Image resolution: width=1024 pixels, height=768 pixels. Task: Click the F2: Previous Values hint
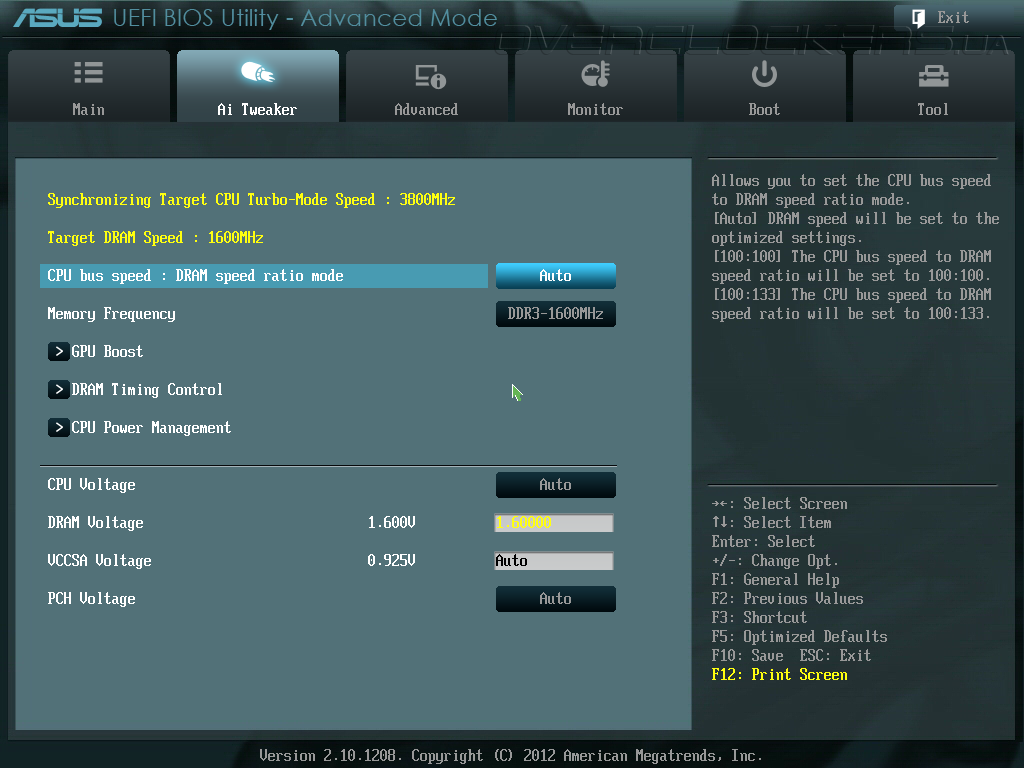(788, 599)
